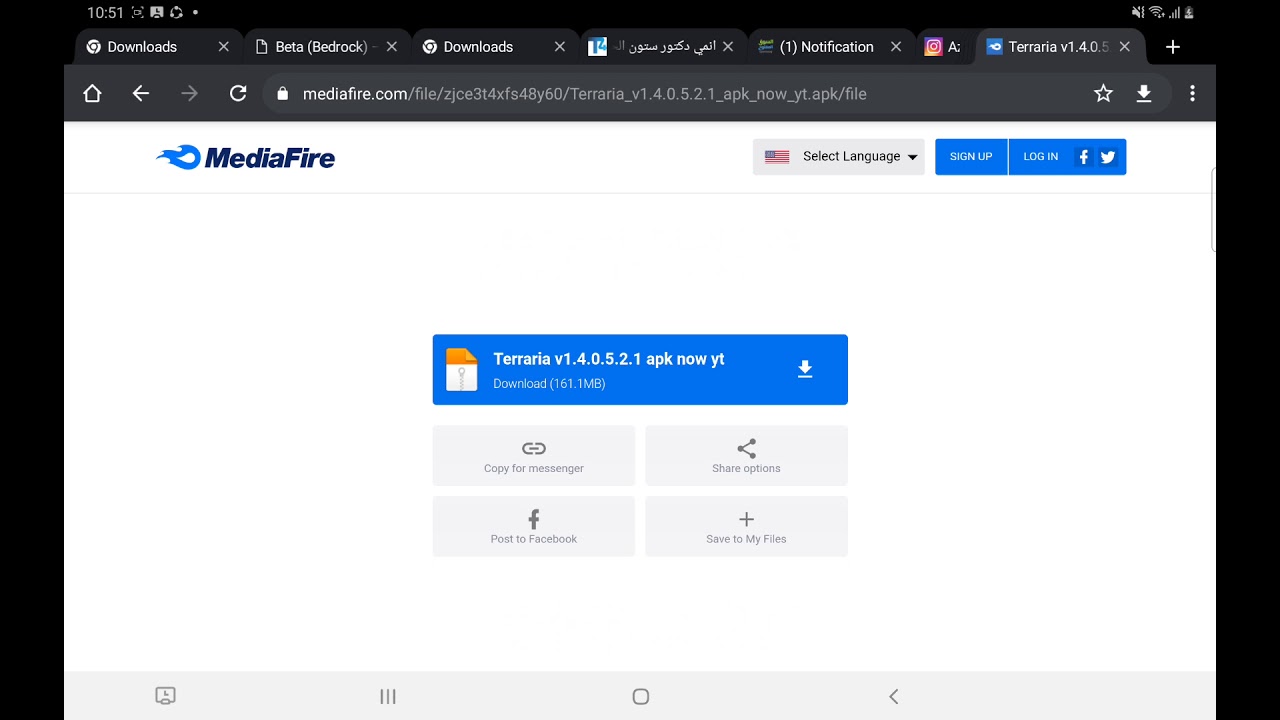1280x720 pixels.
Task: Click the SIGN UP button
Action: click(x=971, y=157)
